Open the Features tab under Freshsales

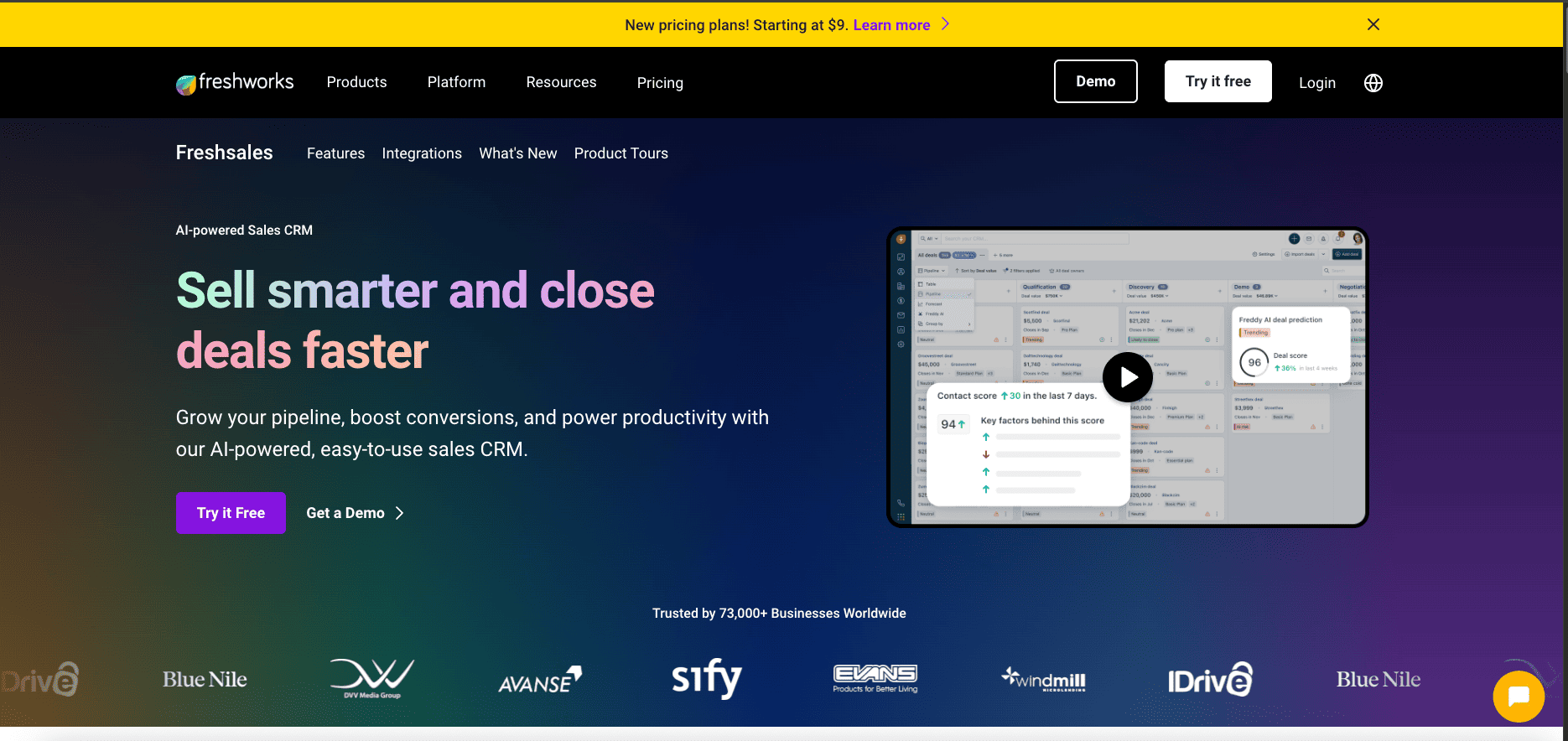tap(335, 153)
